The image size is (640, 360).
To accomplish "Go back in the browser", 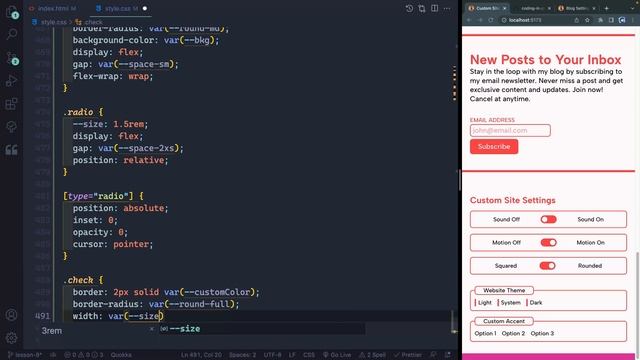I will [x=469, y=20].
